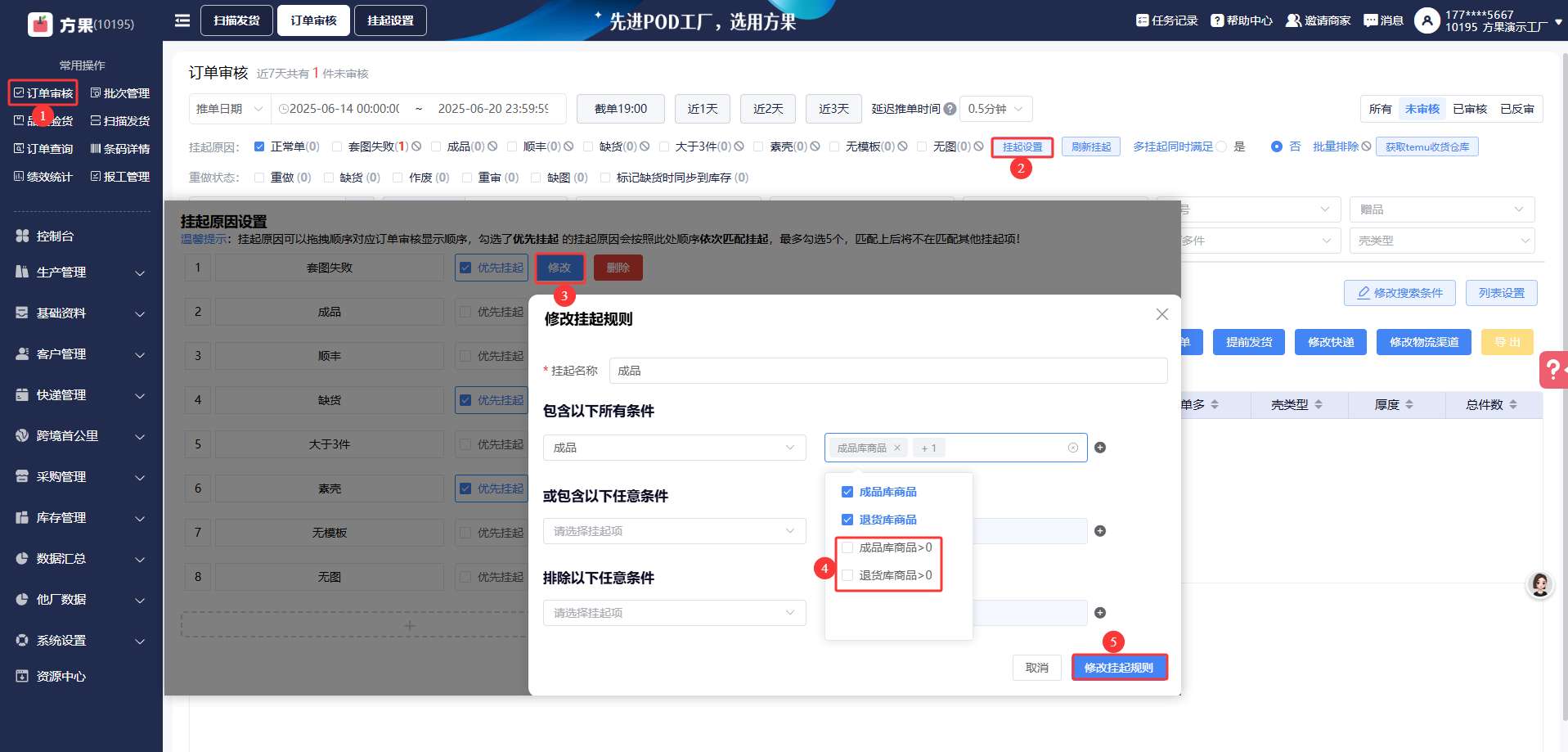Click the plus icon beside 成品 condition
This screenshot has height=752, width=1568.
[1100, 448]
